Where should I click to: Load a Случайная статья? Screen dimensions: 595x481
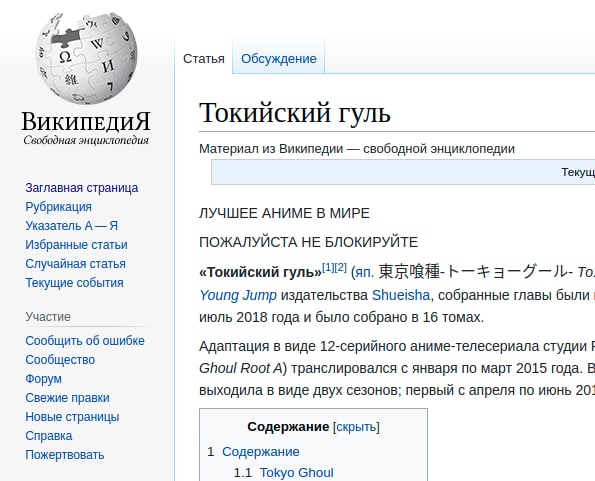76,264
